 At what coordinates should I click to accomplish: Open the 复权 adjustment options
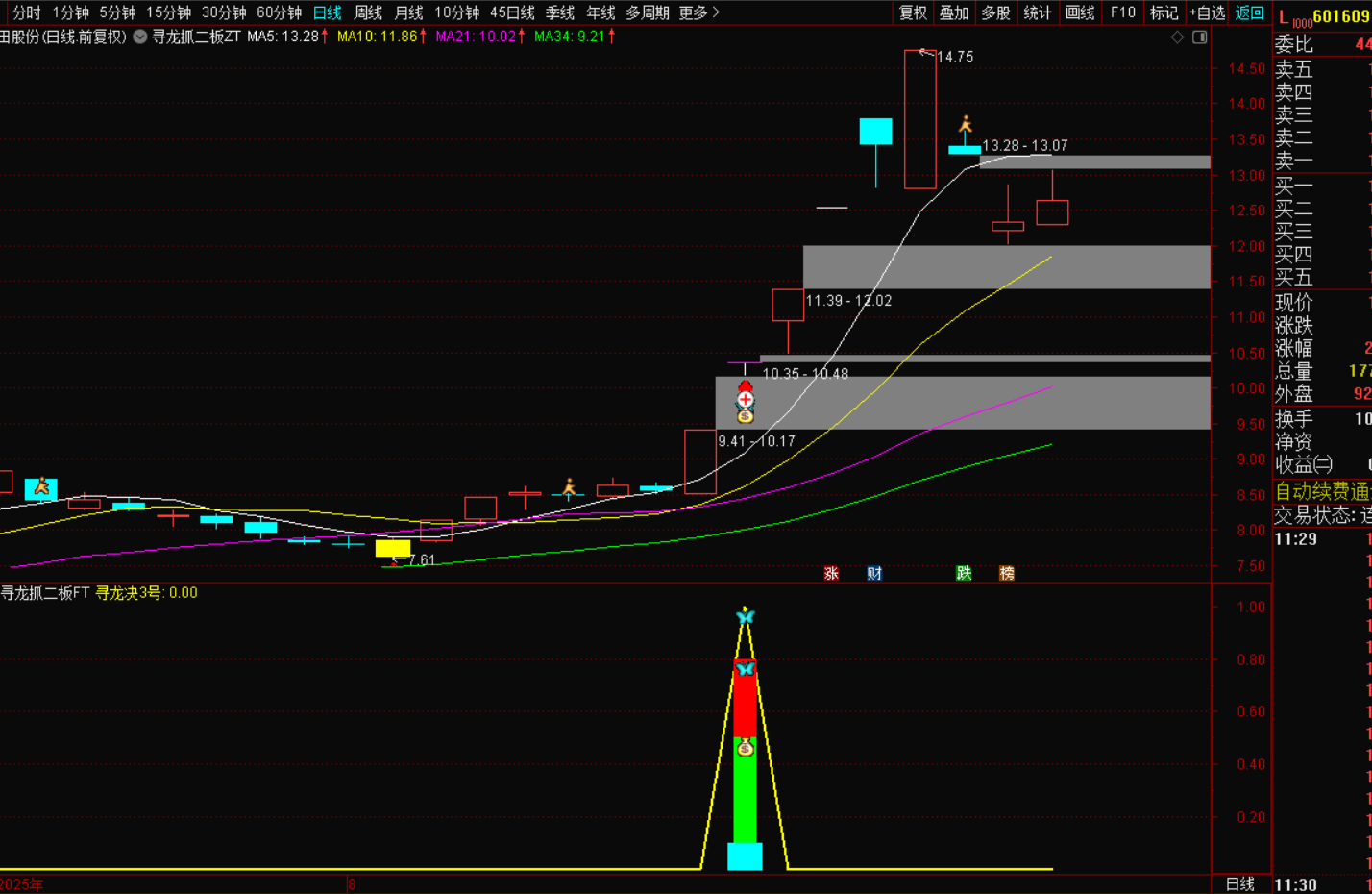(x=913, y=12)
